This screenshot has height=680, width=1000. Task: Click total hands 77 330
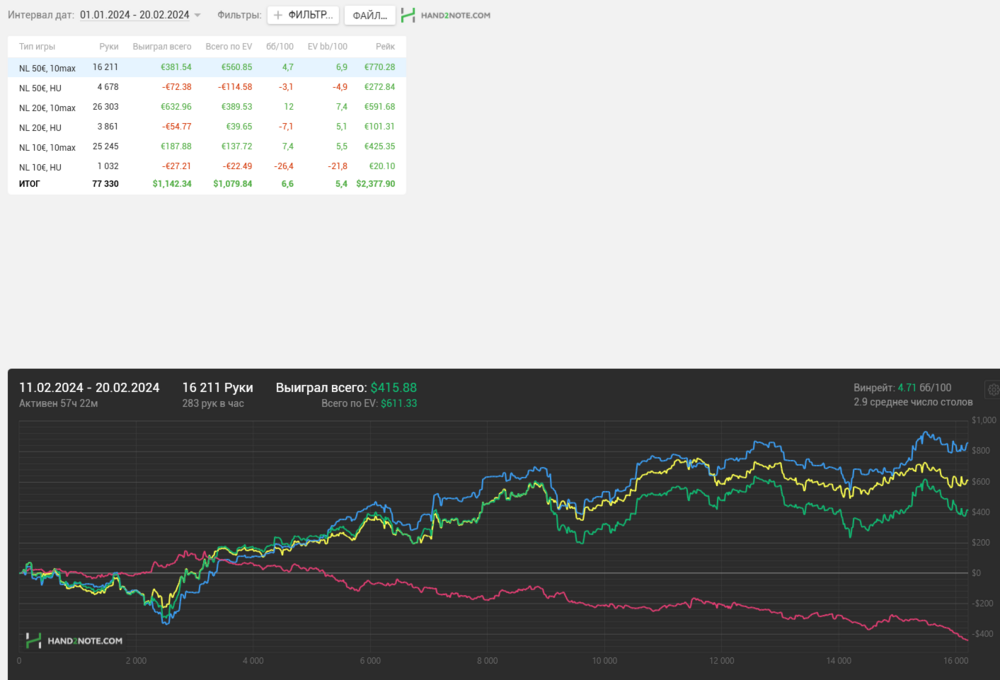coord(105,184)
